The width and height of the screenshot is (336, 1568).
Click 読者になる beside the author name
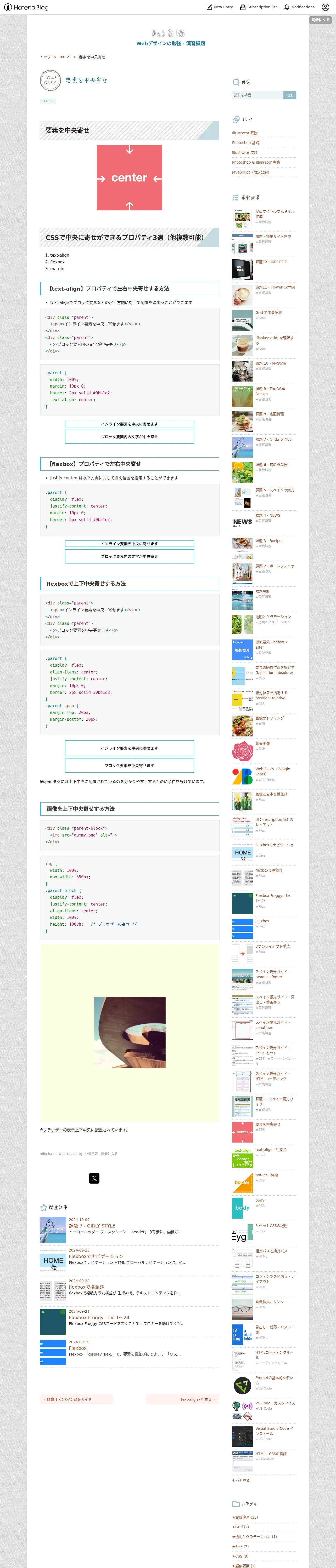(109, 1154)
